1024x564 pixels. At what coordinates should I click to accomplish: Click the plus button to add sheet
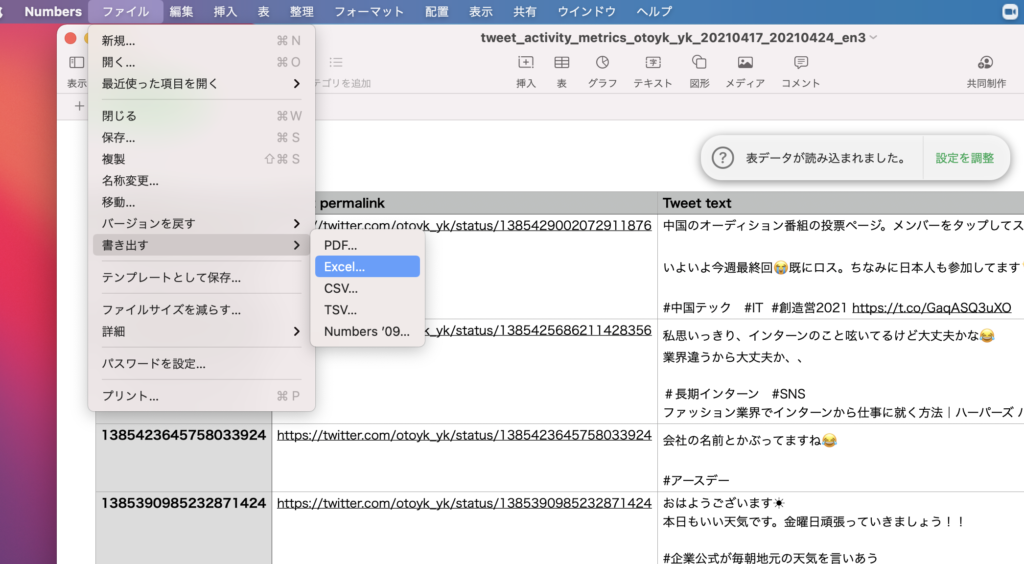[x=79, y=106]
